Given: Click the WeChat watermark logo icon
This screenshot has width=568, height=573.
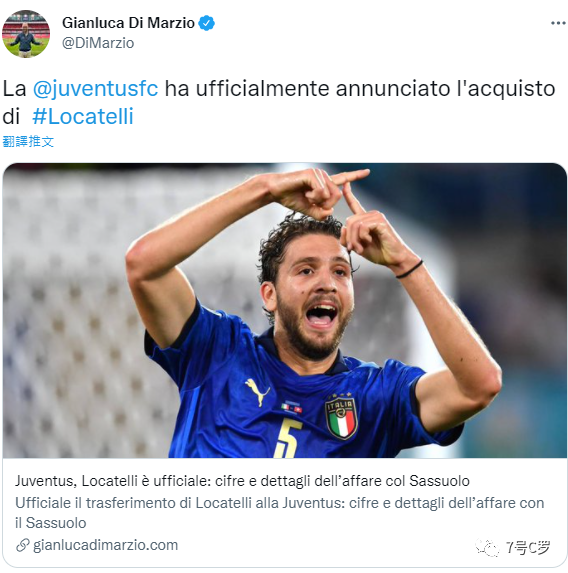Looking at the screenshot, I should tap(487, 548).
